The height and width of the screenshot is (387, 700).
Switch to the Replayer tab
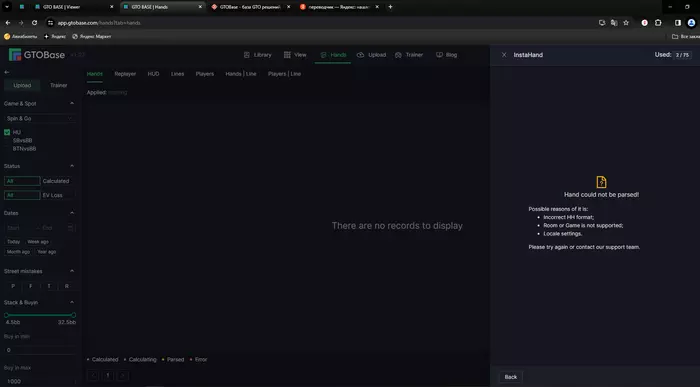[125, 74]
